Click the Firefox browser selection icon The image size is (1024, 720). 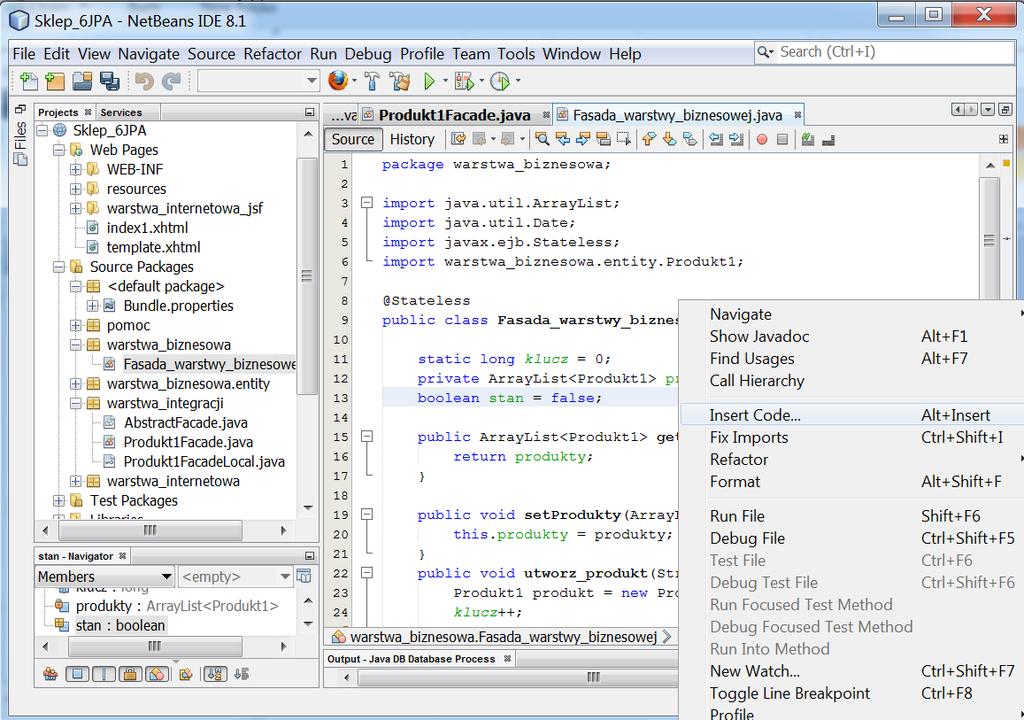pyautogui.click(x=338, y=80)
